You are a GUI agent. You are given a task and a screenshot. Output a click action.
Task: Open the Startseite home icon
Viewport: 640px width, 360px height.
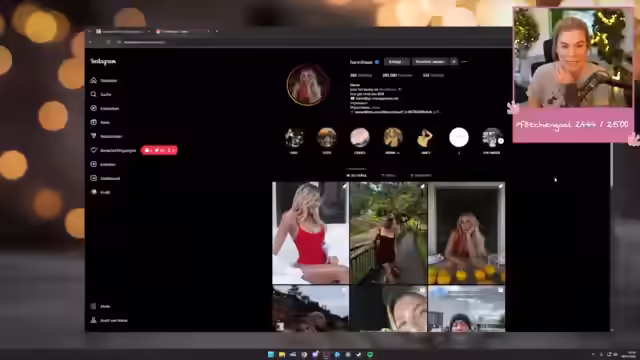93,80
